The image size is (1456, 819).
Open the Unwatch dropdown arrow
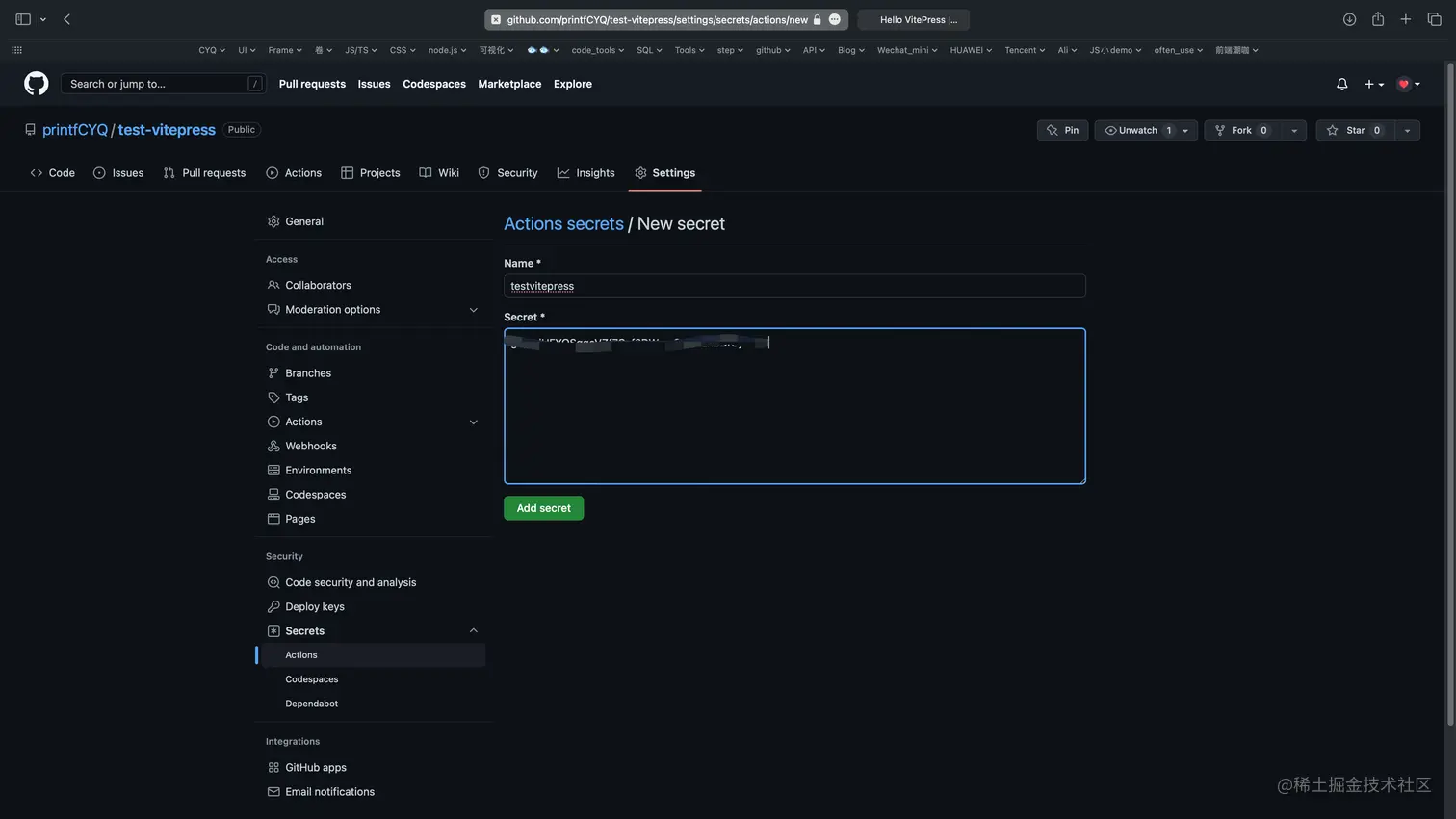[x=1185, y=130]
